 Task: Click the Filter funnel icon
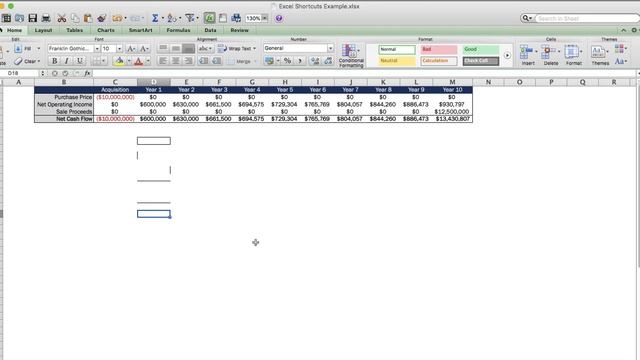click(189, 18)
